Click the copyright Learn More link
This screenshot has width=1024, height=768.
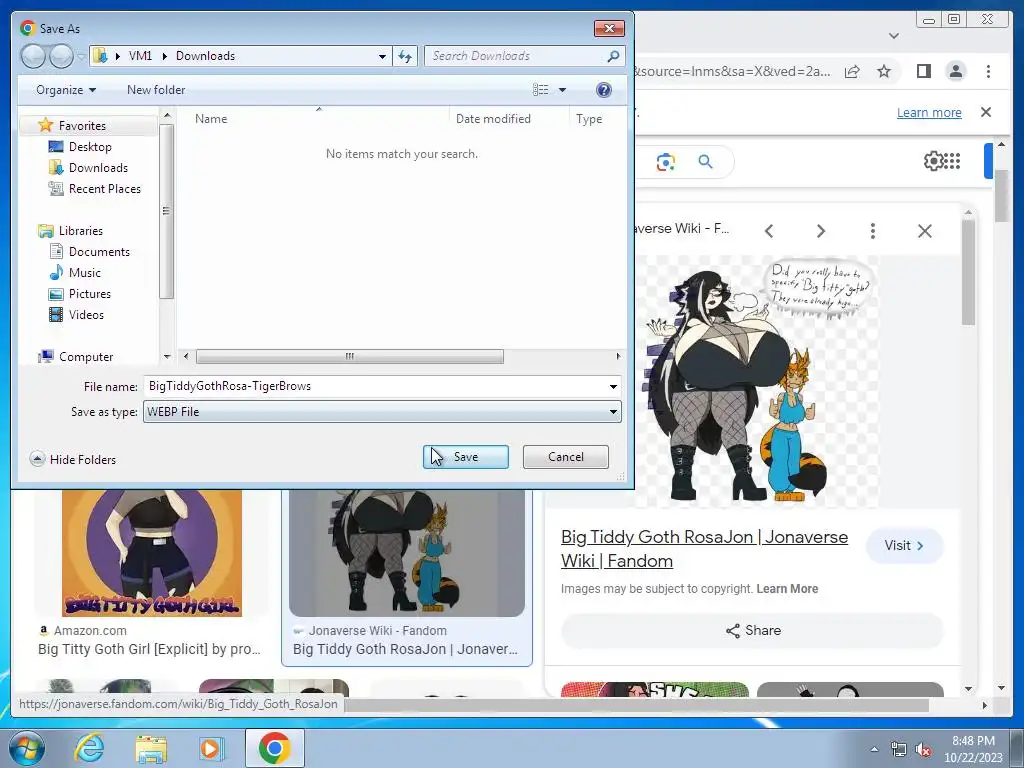click(787, 588)
